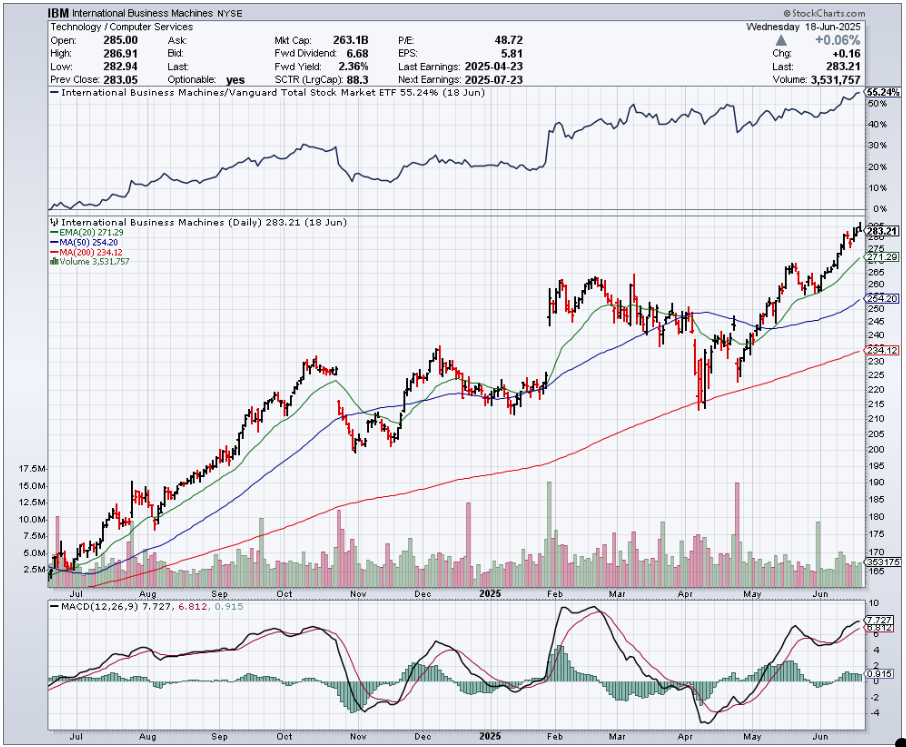Click the IBM/Vanguard Total Stock Market ETF panel title
The height and width of the screenshot is (747, 906).
tap(268, 92)
